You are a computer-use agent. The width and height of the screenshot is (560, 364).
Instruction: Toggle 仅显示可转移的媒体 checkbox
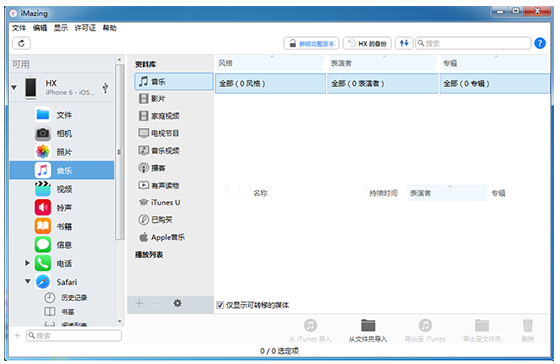point(220,305)
